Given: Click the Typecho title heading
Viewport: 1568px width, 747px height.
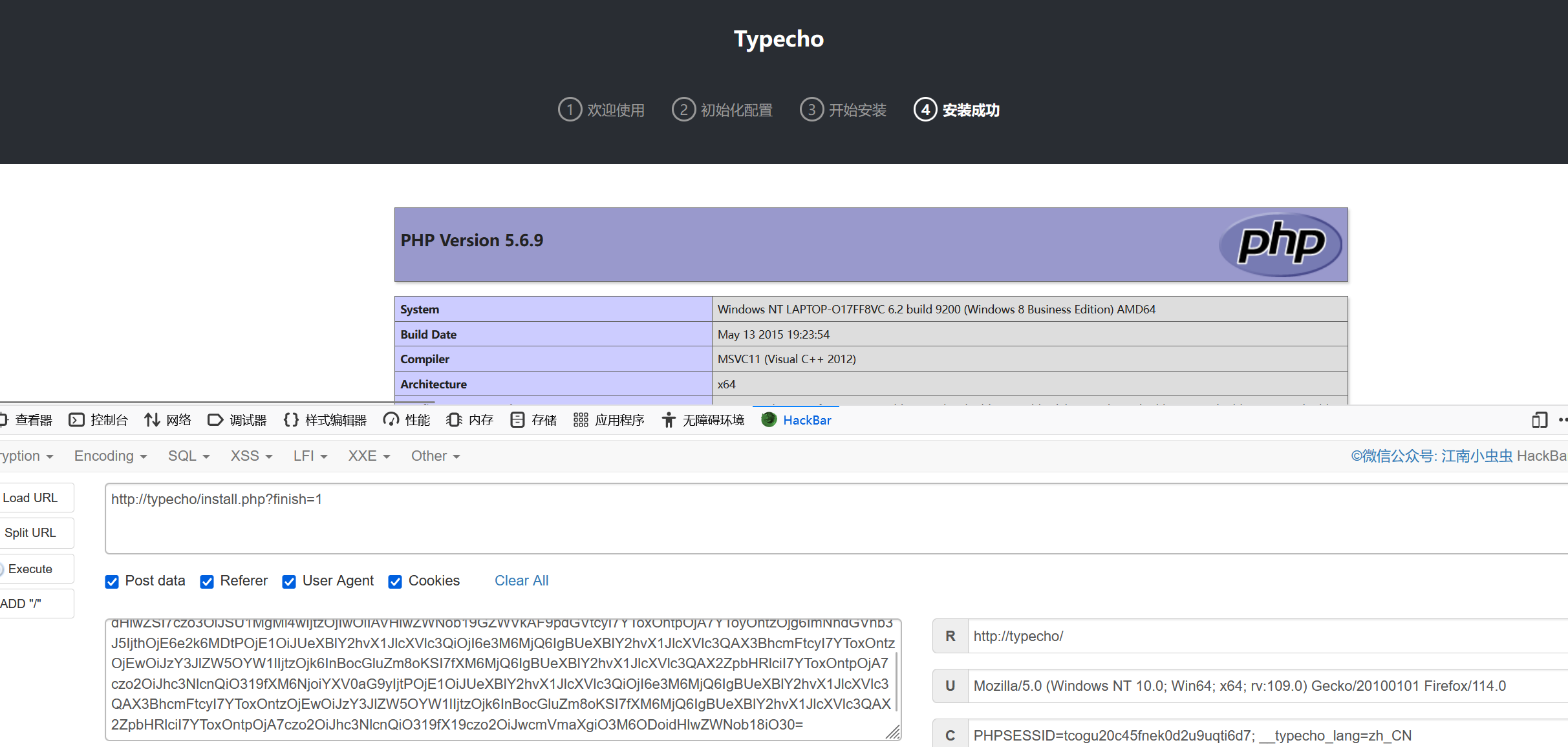Looking at the screenshot, I should (779, 39).
